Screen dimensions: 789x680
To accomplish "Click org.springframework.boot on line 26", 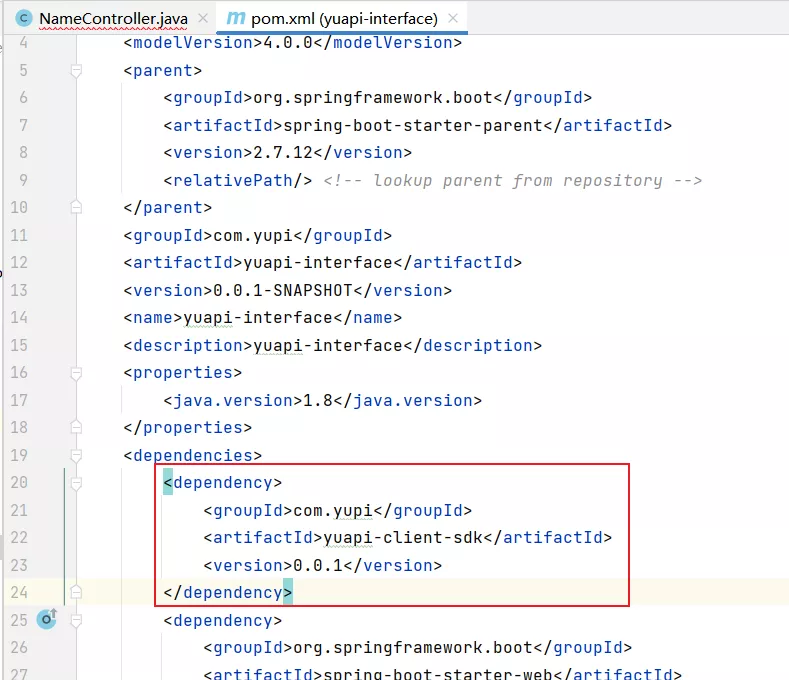I will click(413, 648).
